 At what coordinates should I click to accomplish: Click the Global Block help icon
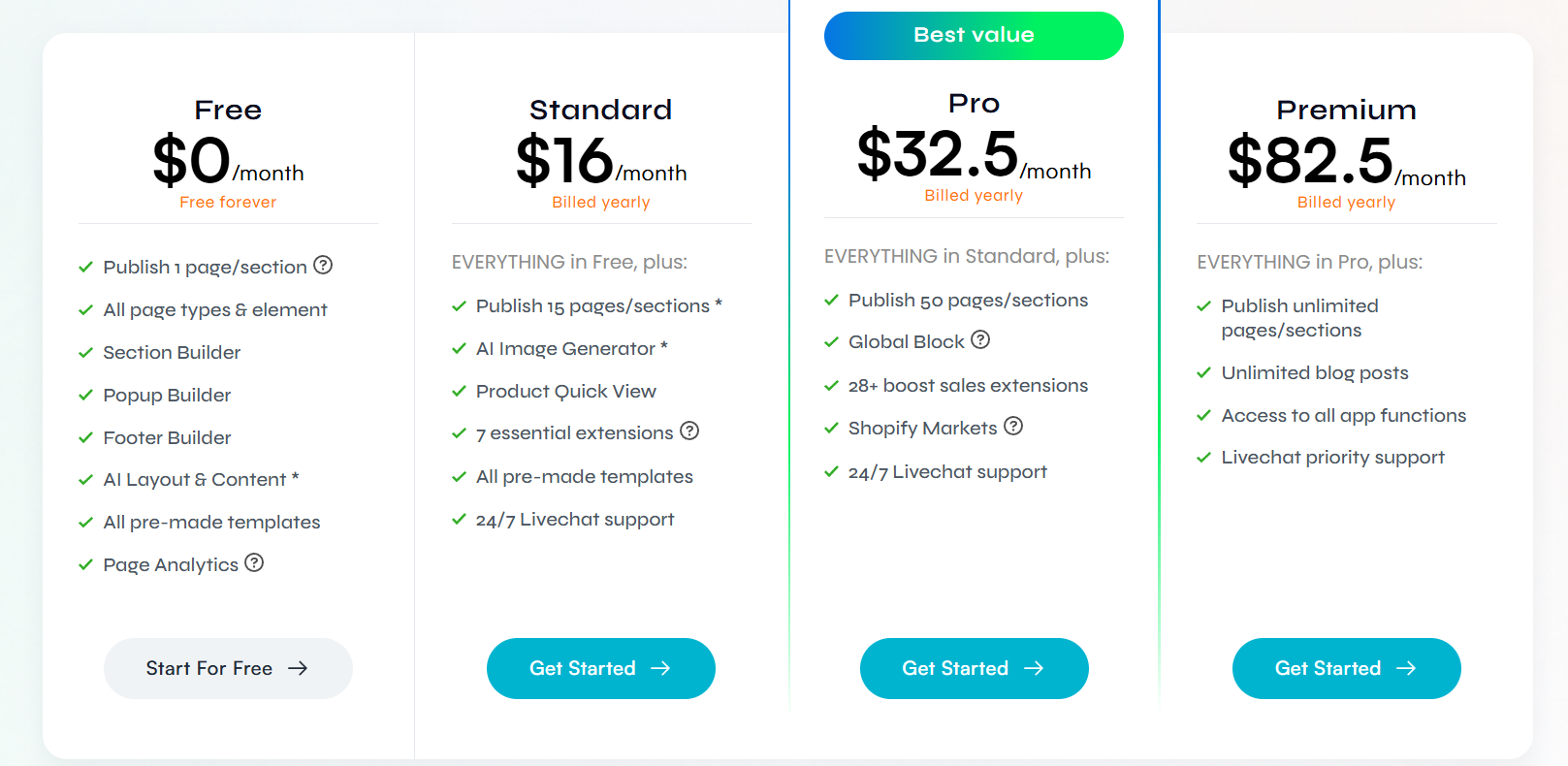point(981,339)
